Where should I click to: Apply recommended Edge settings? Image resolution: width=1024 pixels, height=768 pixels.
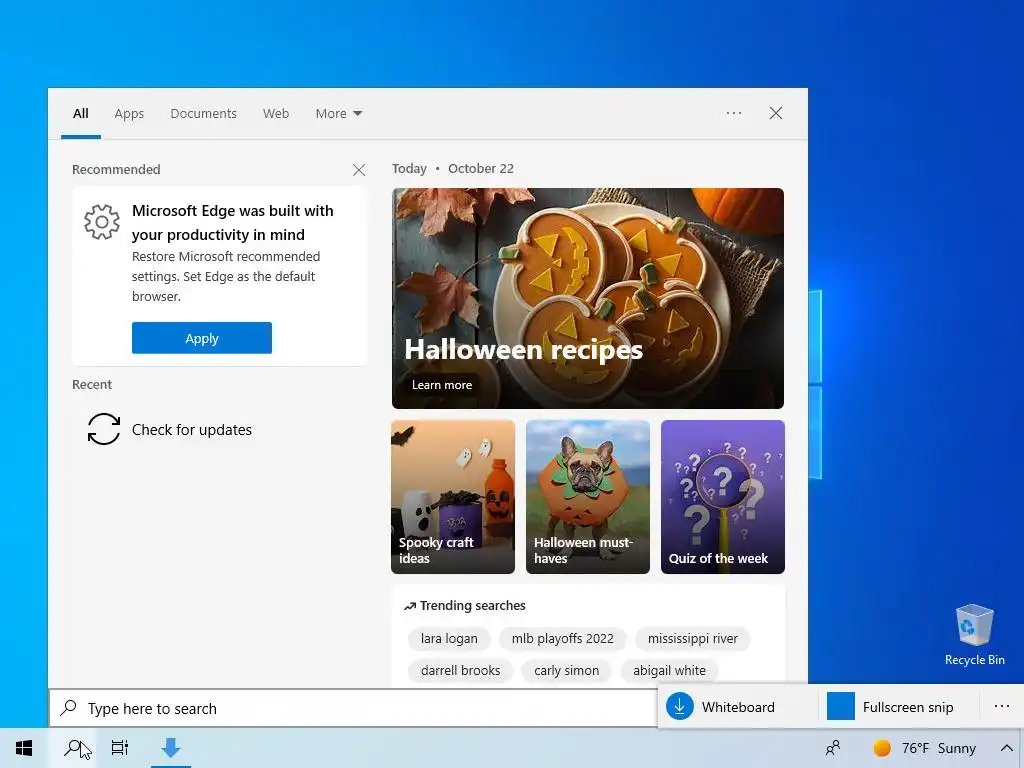point(202,338)
